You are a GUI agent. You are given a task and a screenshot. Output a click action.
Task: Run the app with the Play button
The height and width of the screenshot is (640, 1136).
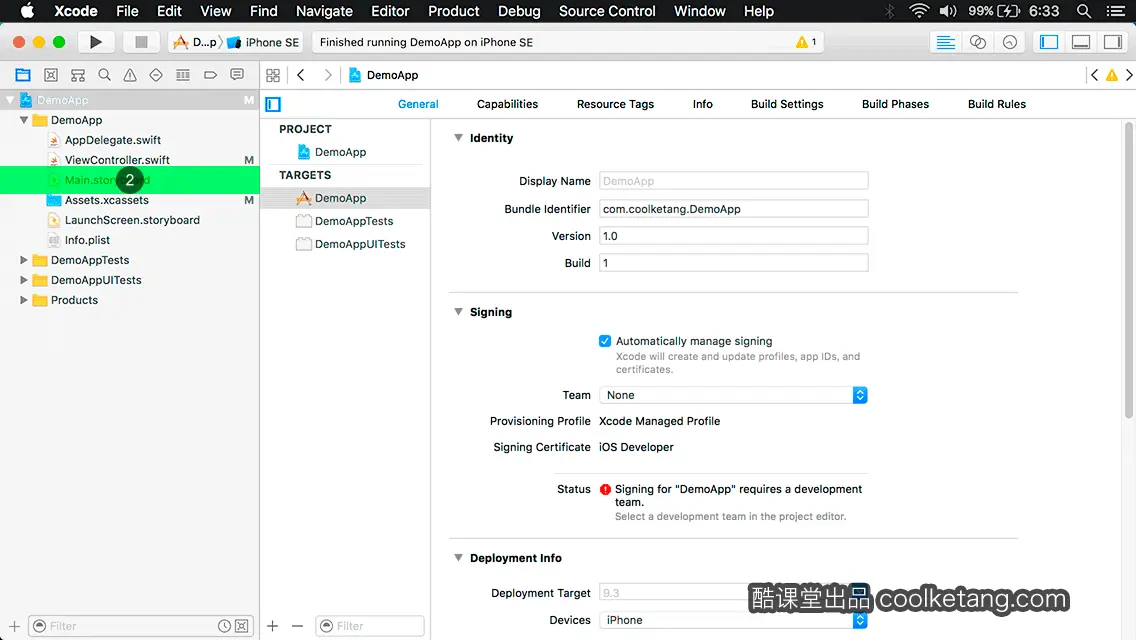[95, 42]
